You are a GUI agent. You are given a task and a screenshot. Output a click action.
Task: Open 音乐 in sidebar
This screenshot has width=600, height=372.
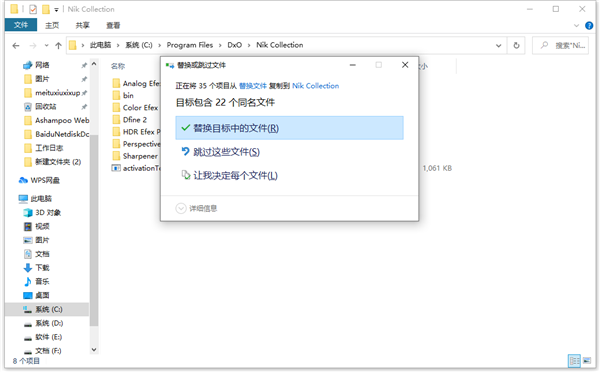[42, 281]
